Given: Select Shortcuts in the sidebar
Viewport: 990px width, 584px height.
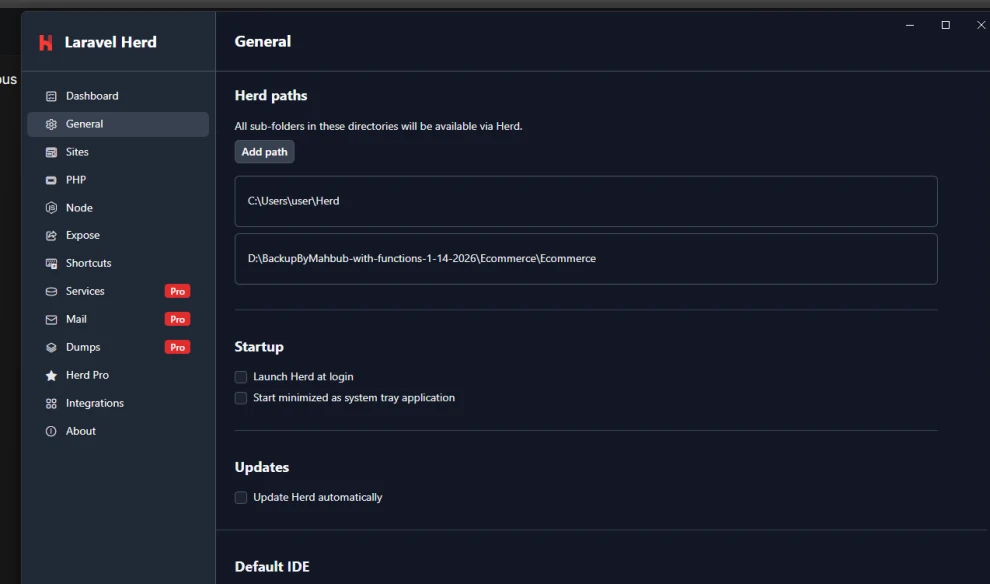Looking at the screenshot, I should pyautogui.click(x=118, y=263).
